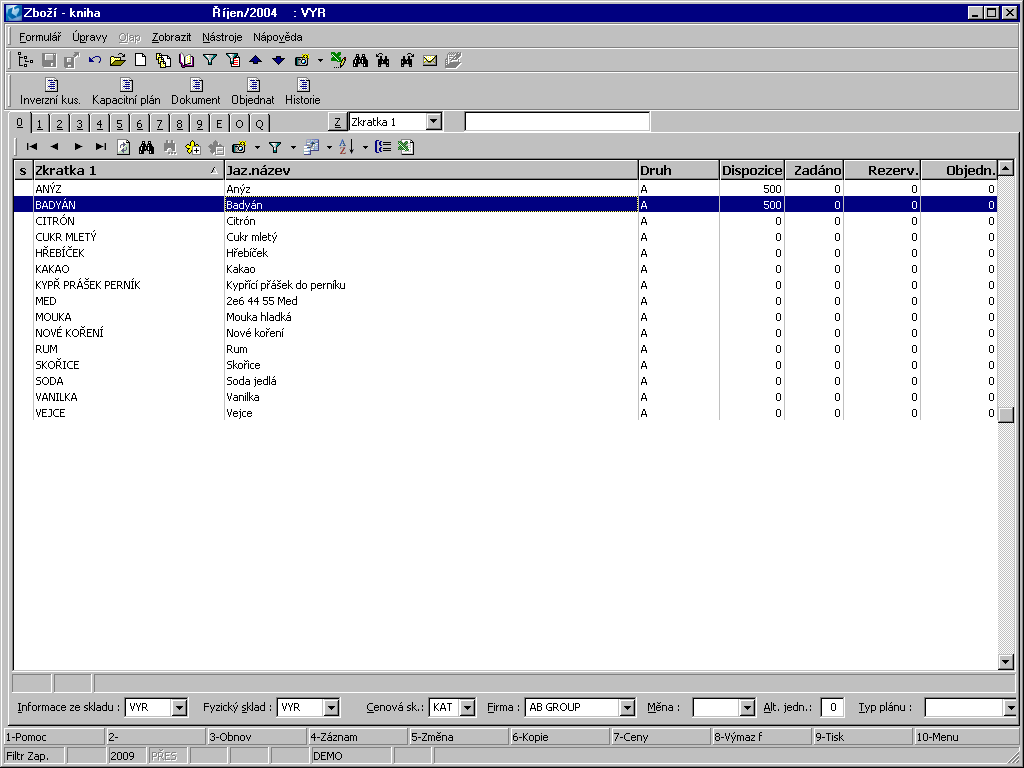Image resolution: width=1024 pixels, height=768 pixels.
Task: Click the undo arrow icon
Action: coord(95,61)
